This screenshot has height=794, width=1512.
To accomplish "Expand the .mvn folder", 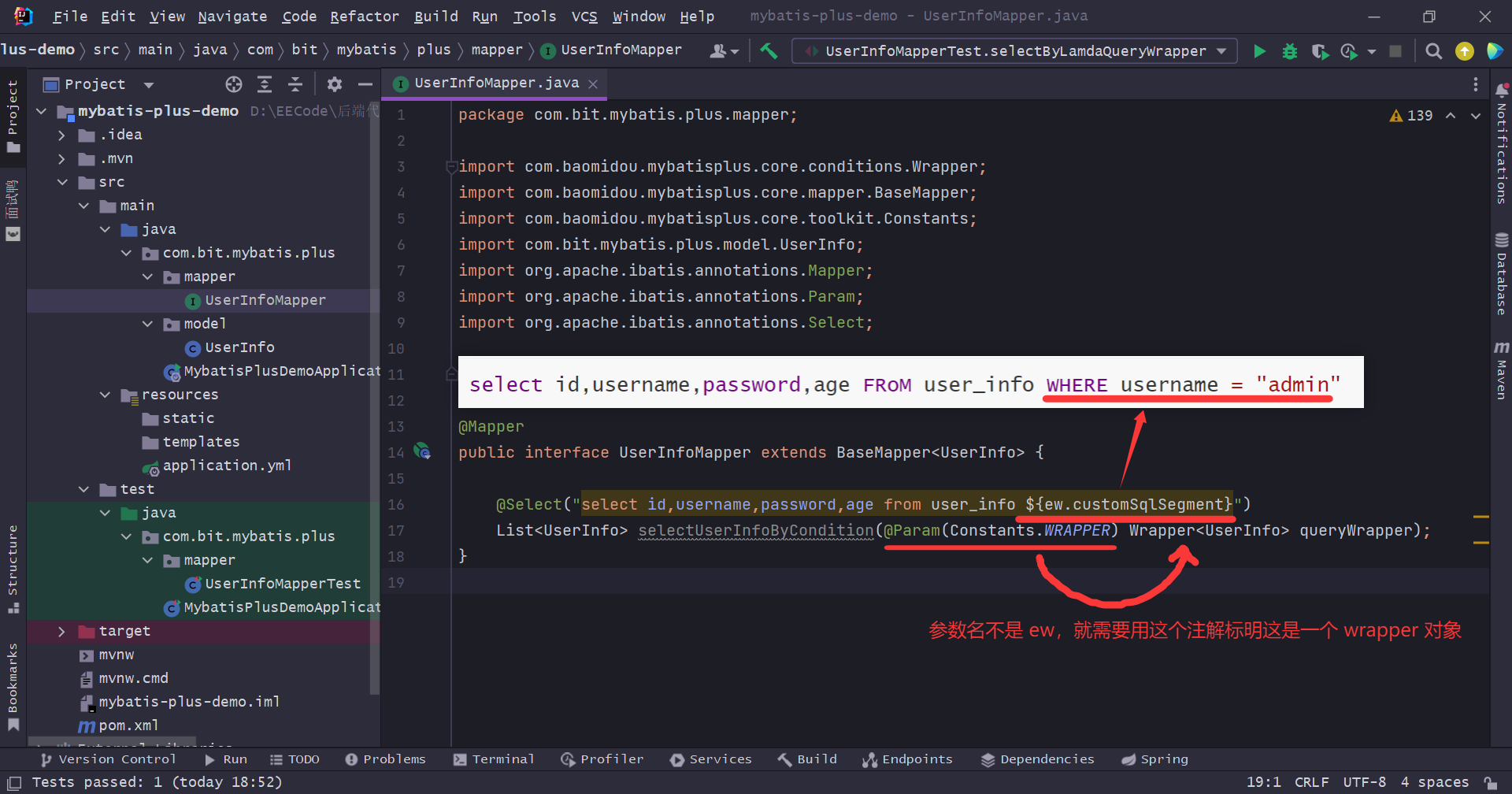I will tap(62, 158).
